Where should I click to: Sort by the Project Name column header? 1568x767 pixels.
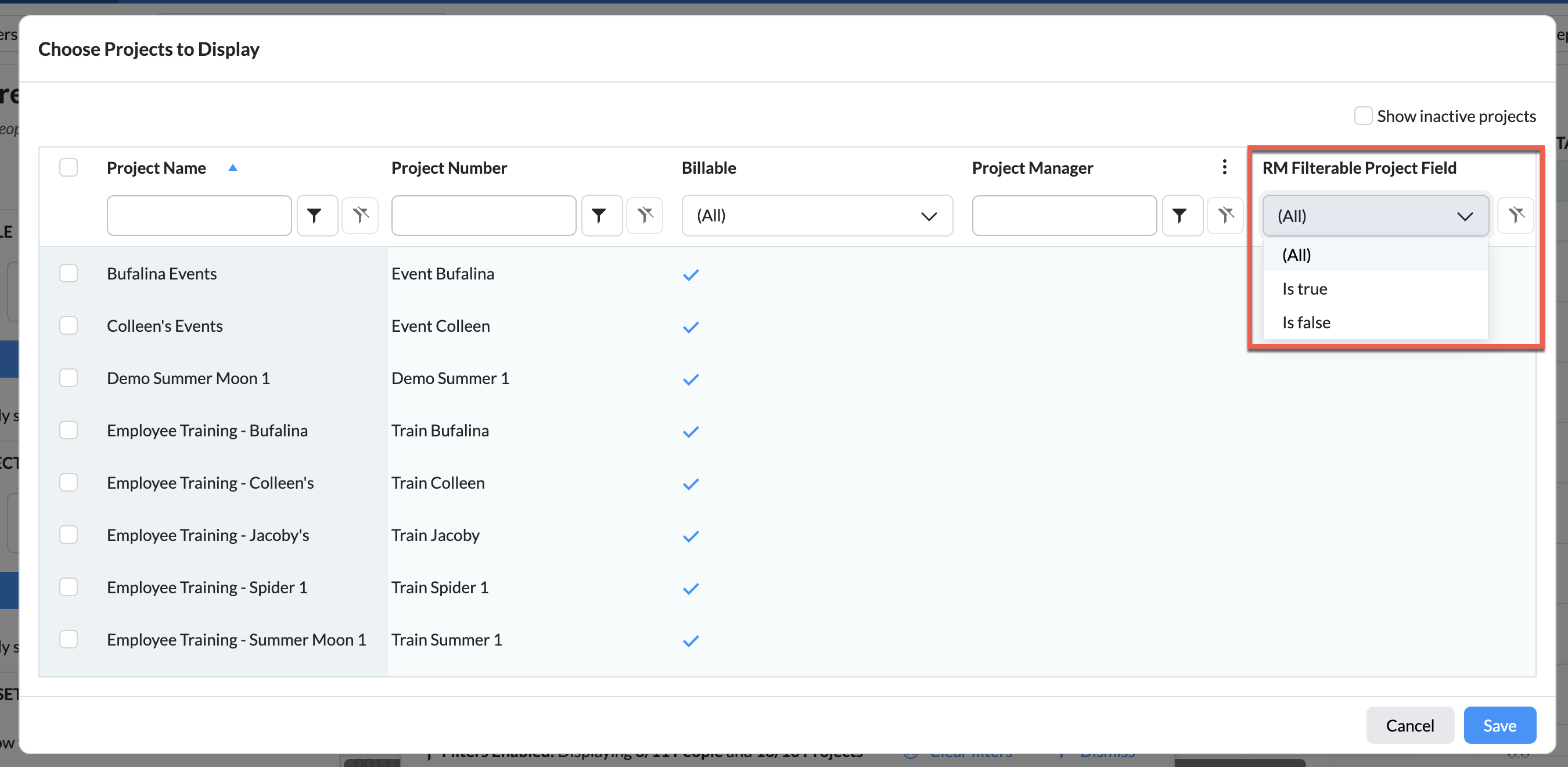(x=156, y=167)
